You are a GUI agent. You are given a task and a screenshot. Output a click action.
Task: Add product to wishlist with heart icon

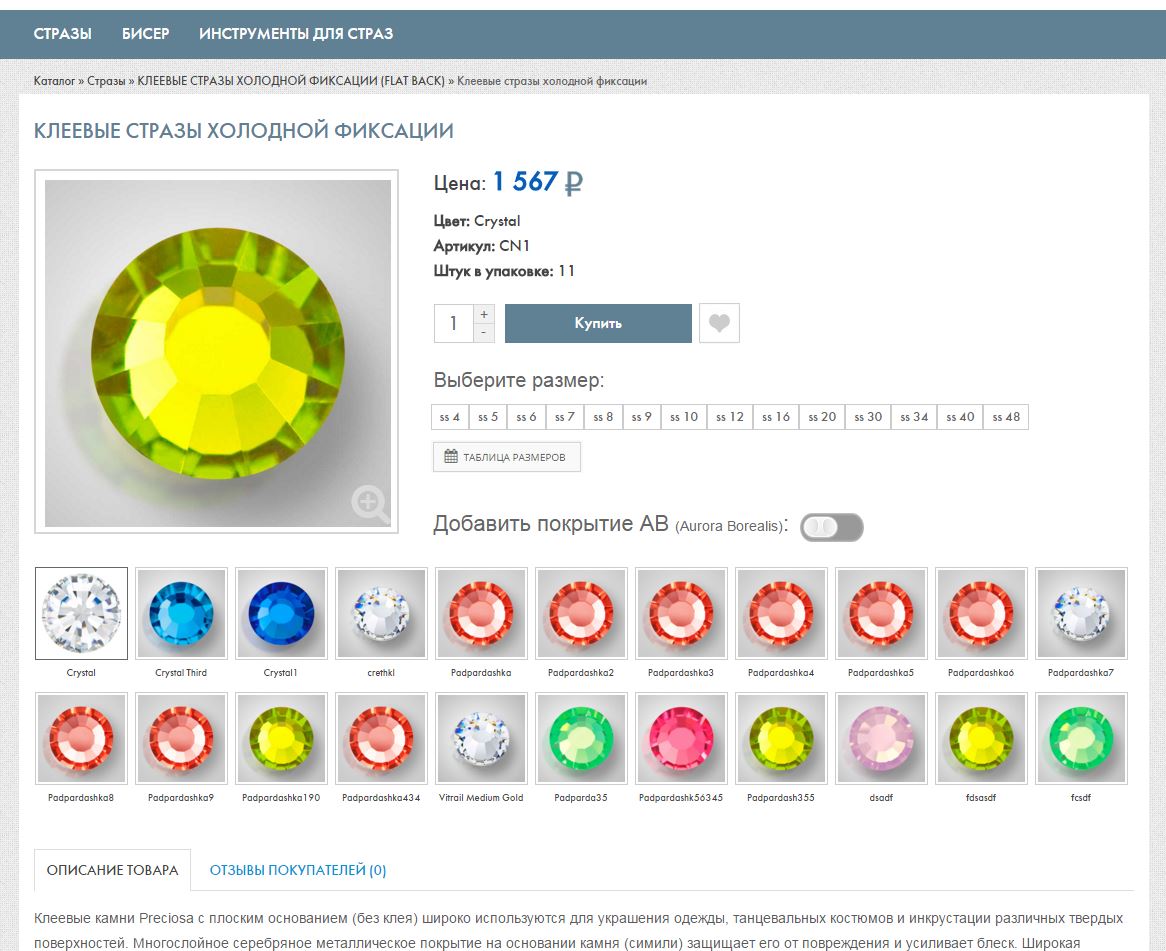point(719,323)
